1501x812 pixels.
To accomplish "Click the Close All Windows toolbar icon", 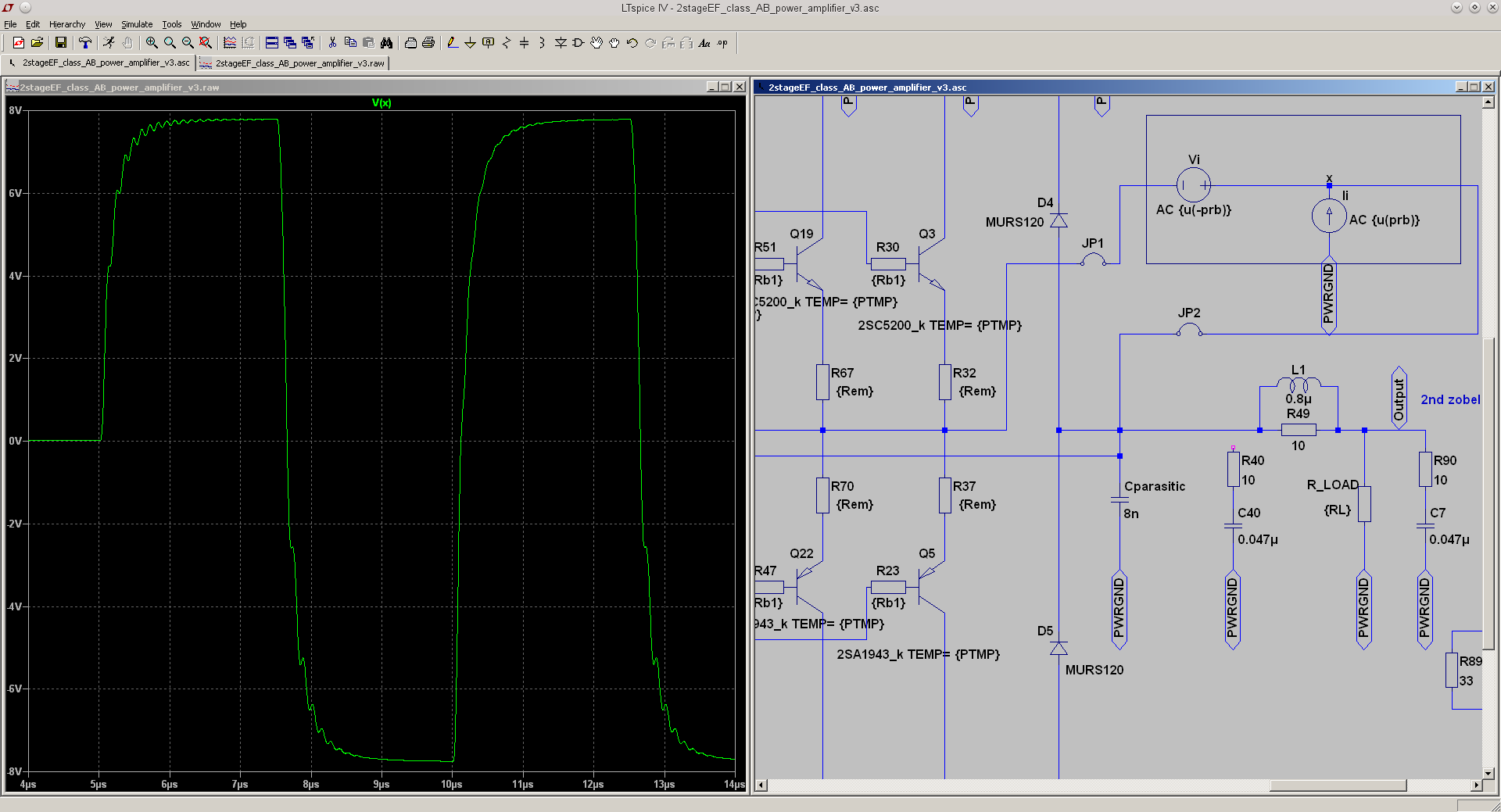I will tap(308, 43).
